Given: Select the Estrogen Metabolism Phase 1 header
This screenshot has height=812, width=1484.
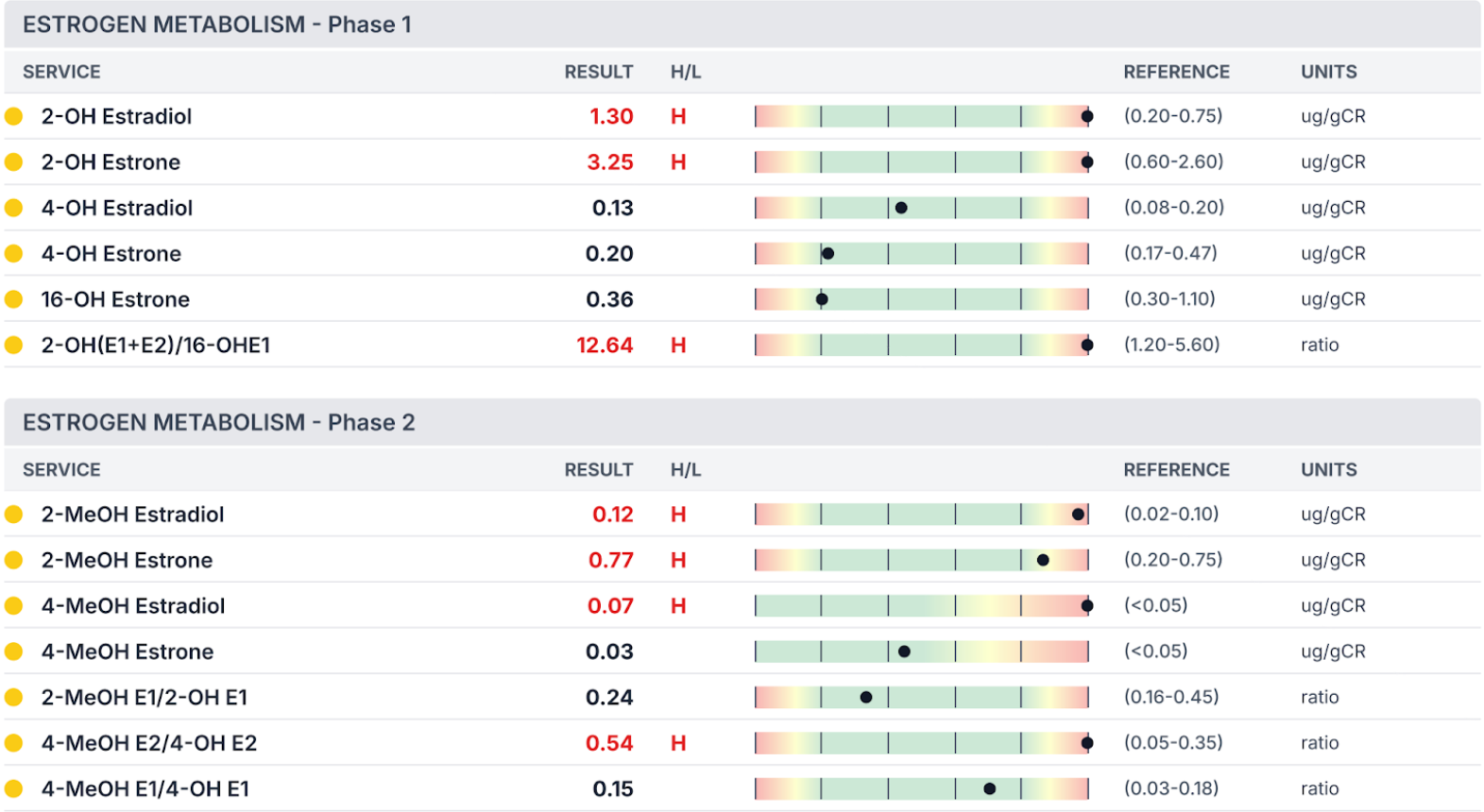Looking at the screenshot, I should click(742, 25).
